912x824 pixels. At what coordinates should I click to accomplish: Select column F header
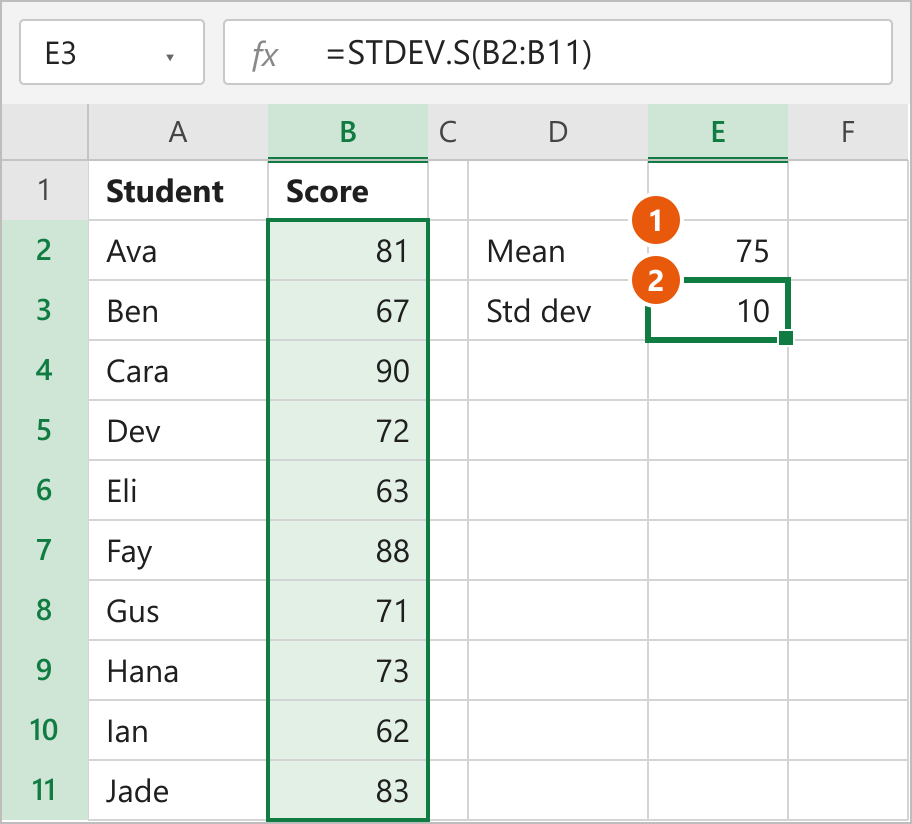(847, 132)
